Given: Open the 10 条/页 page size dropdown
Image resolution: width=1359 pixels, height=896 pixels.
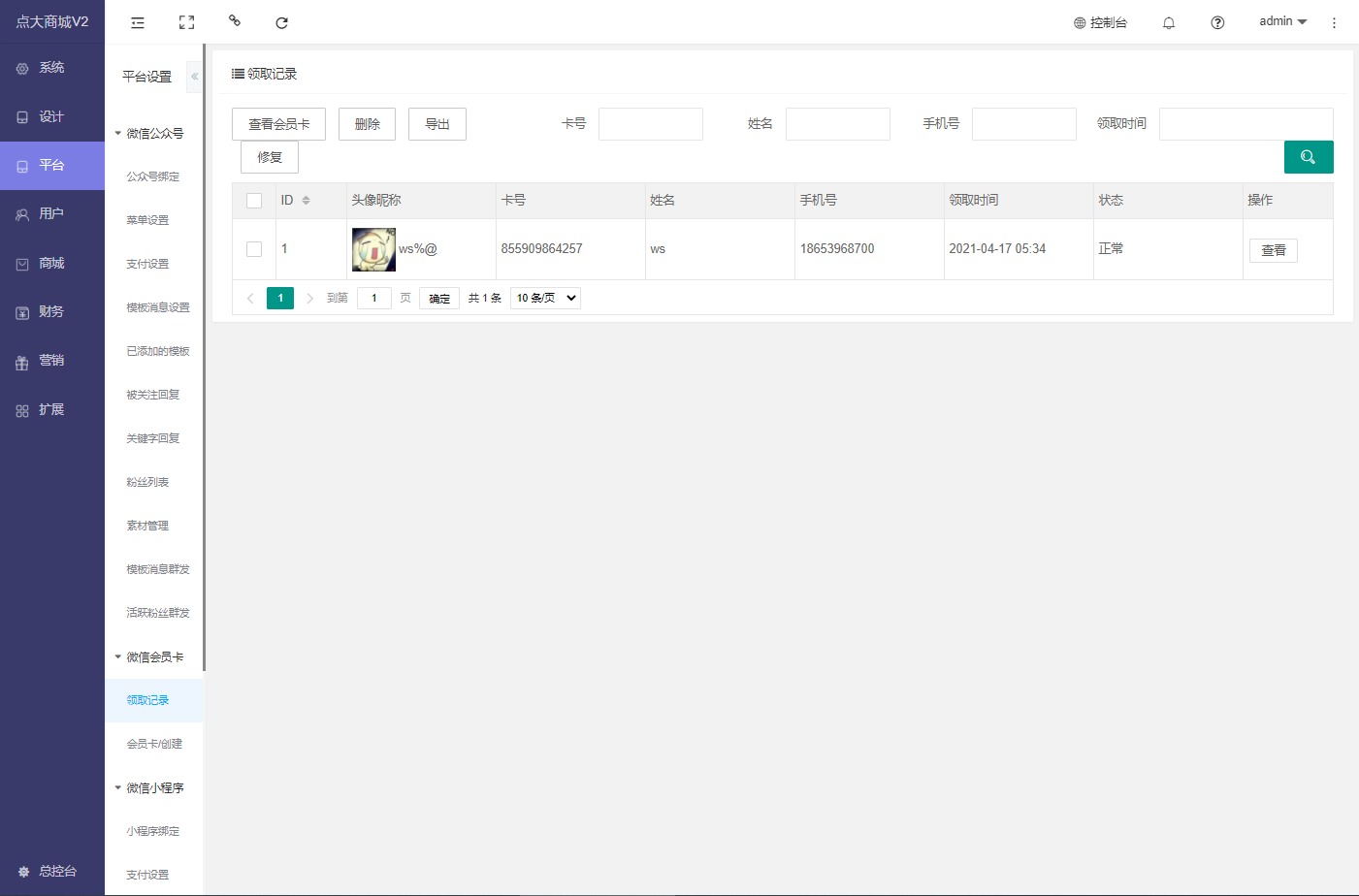Looking at the screenshot, I should coord(546,298).
